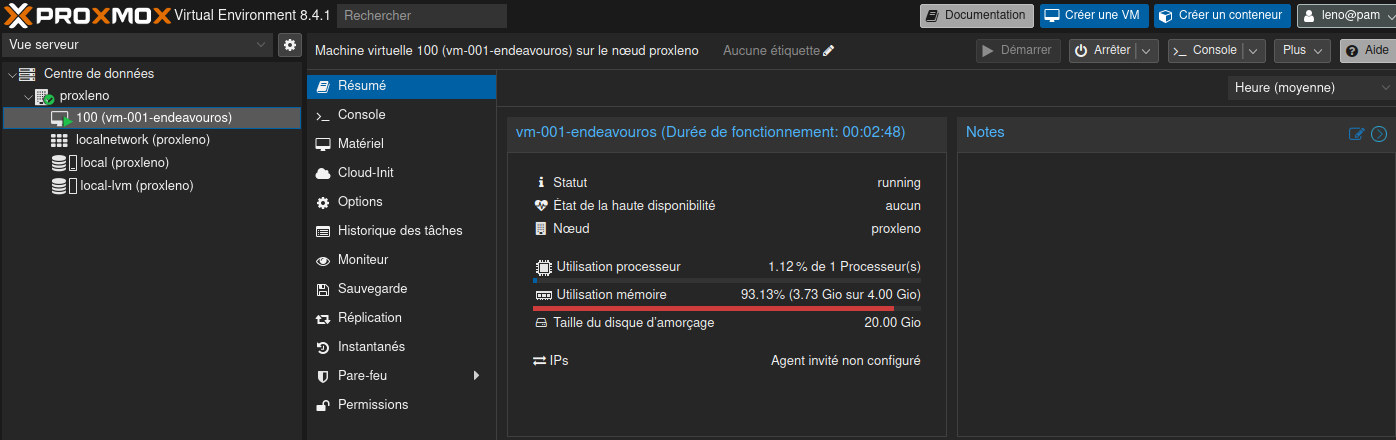1396x440 pixels.
Task: Expand the Pare-feu submenu arrow
Action: 476,376
